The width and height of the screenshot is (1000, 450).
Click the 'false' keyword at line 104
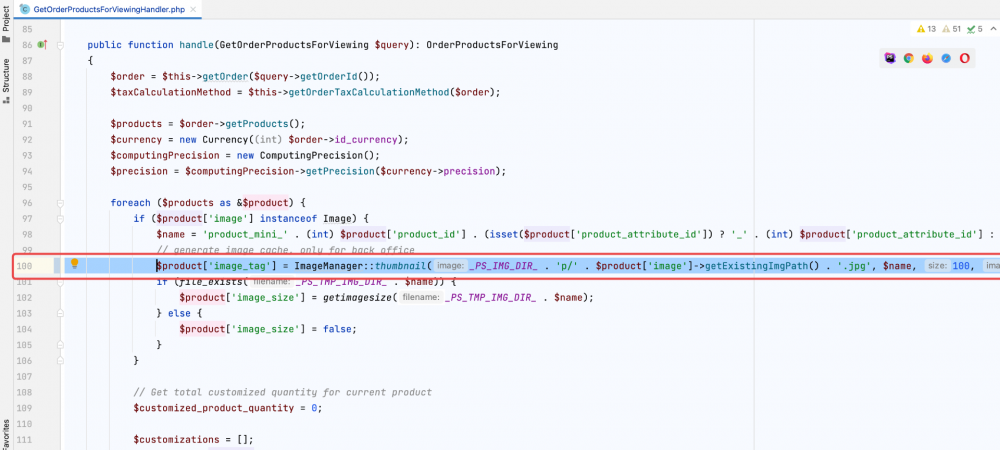[x=337, y=329]
